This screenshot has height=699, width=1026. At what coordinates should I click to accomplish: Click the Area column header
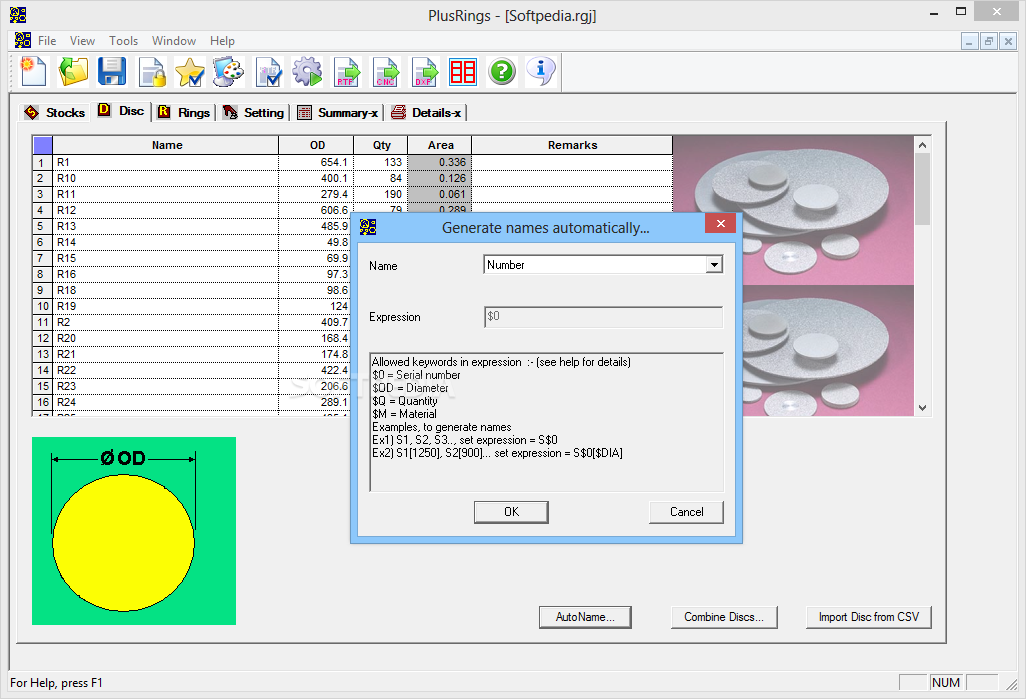click(x=440, y=145)
